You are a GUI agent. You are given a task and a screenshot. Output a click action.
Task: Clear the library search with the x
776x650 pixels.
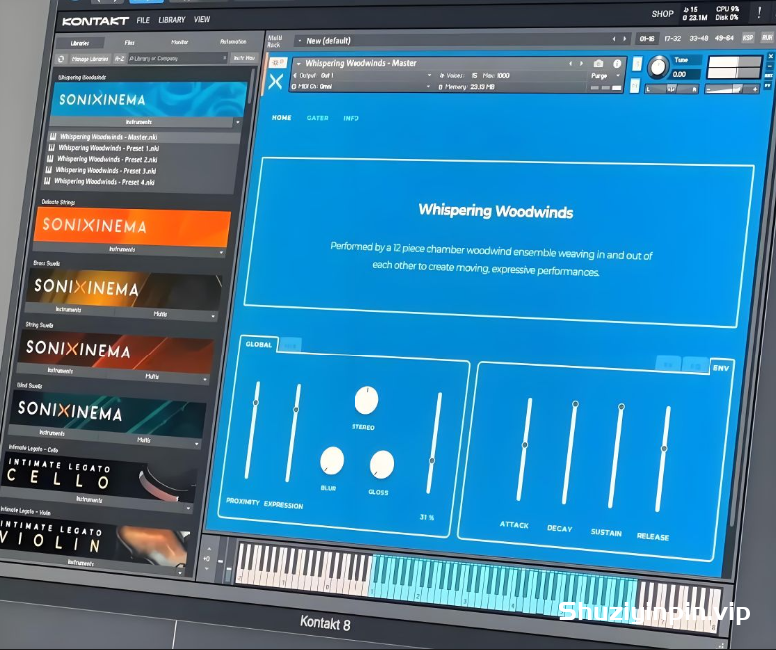(x=224, y=58)
